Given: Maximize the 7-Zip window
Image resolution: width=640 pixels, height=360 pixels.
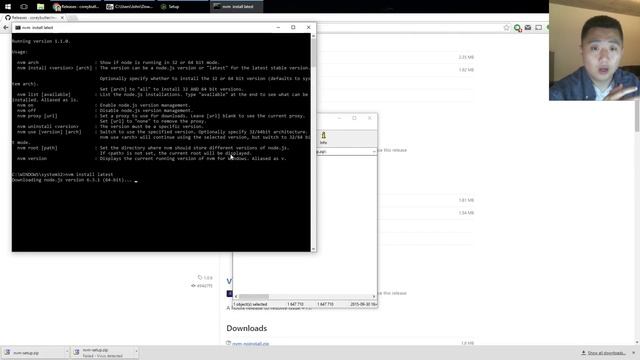Looking at the screenshot, I should click(354, 118).
